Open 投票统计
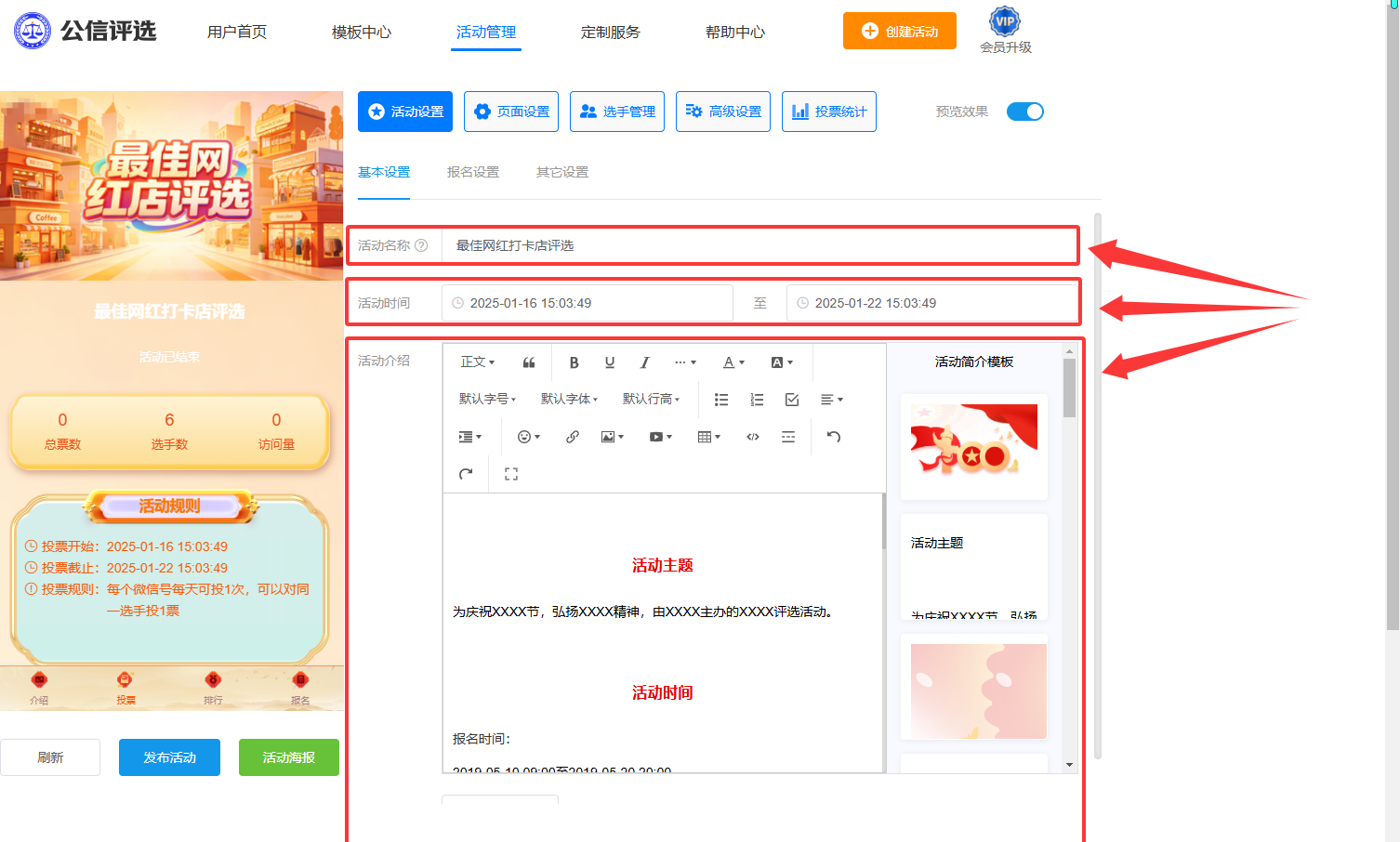1400x842 pixels. pos(829,112)
